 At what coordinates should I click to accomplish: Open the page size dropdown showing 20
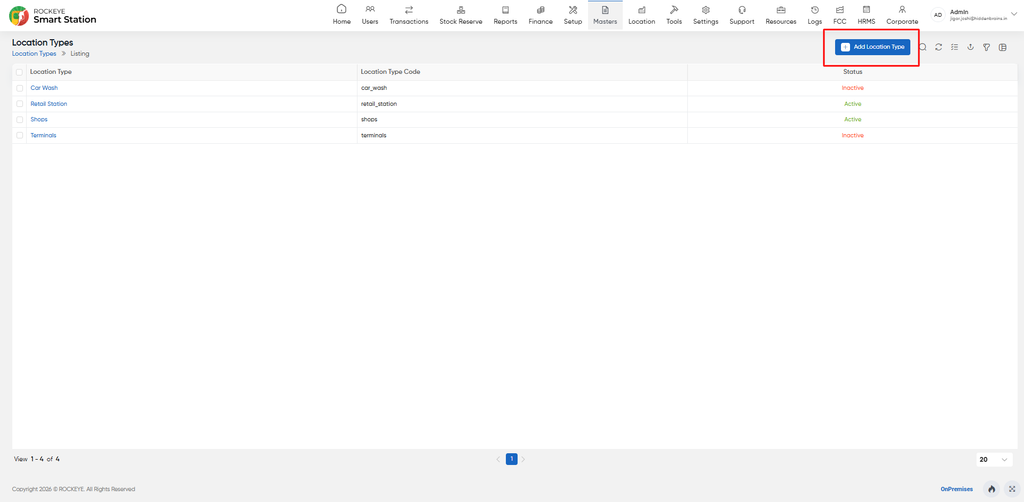tap(995, 460)
